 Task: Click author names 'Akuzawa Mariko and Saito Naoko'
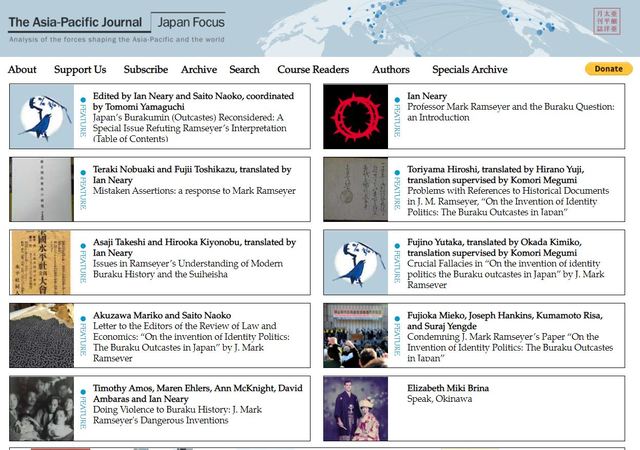(162, 315)
